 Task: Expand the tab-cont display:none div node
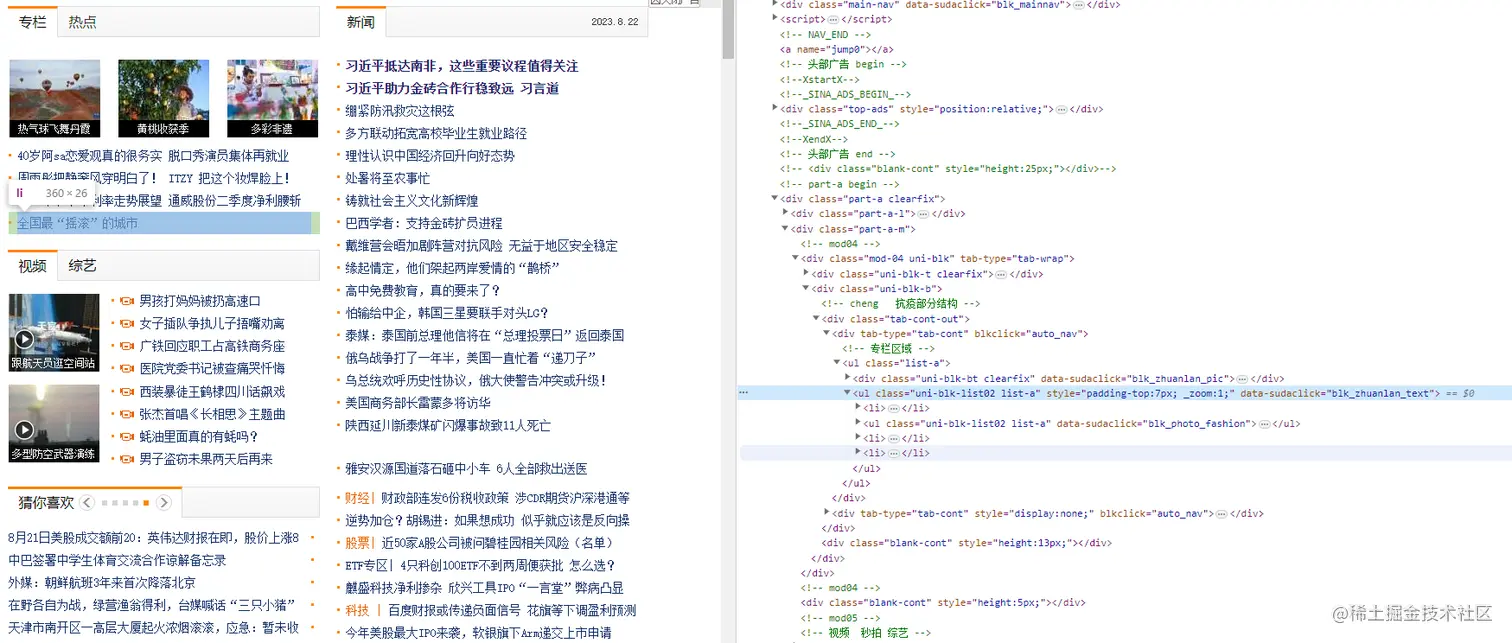(x=827, y=514)
